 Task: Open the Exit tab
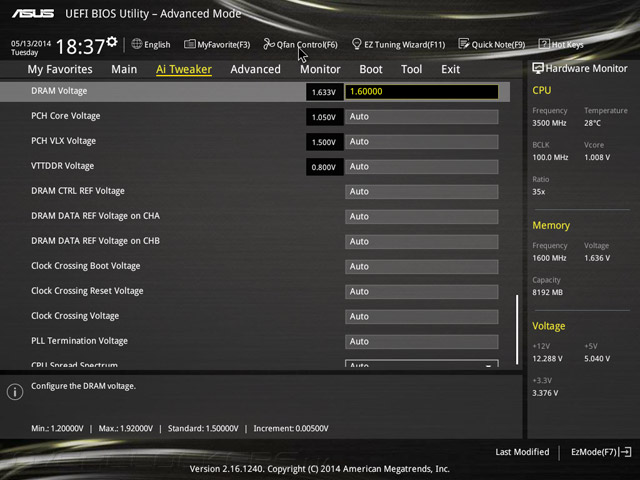tap(451, 69)
